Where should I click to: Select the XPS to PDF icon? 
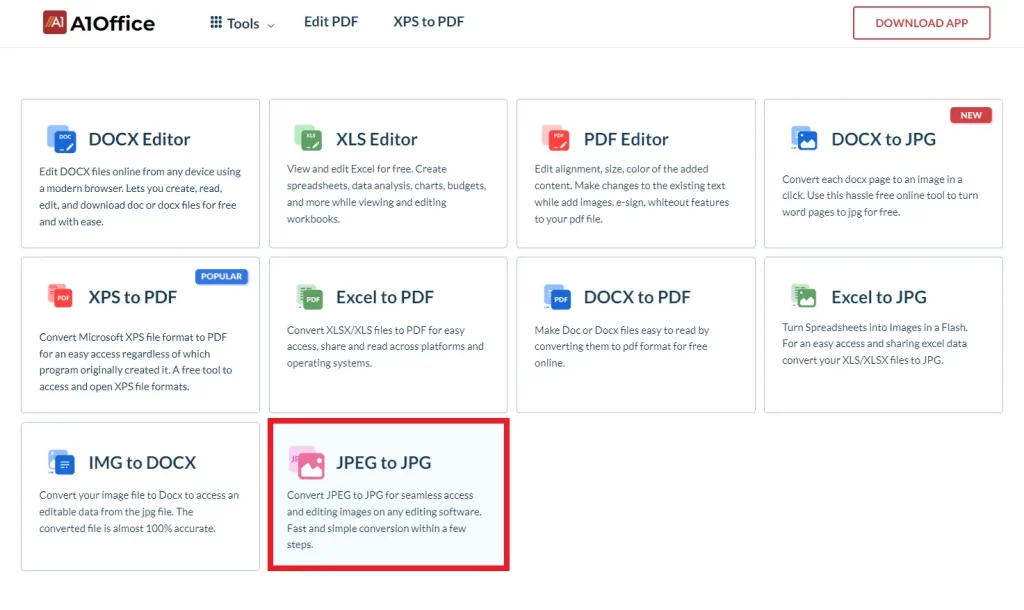61,296
